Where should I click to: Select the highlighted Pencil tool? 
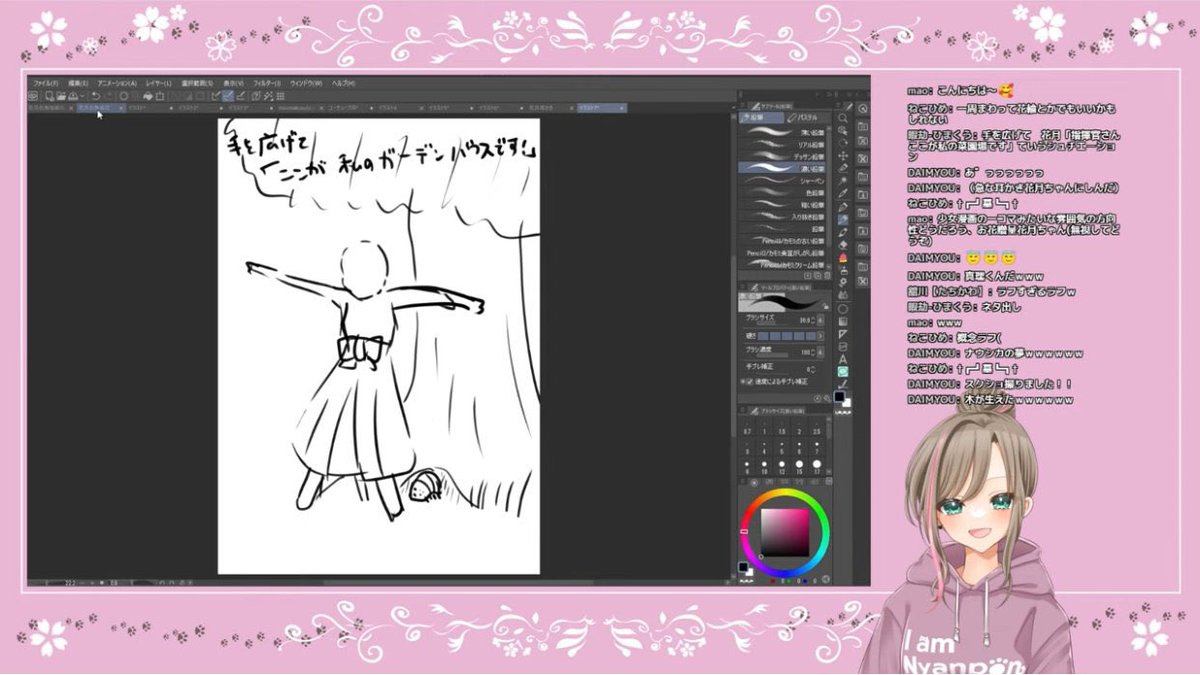click(843, 219)
